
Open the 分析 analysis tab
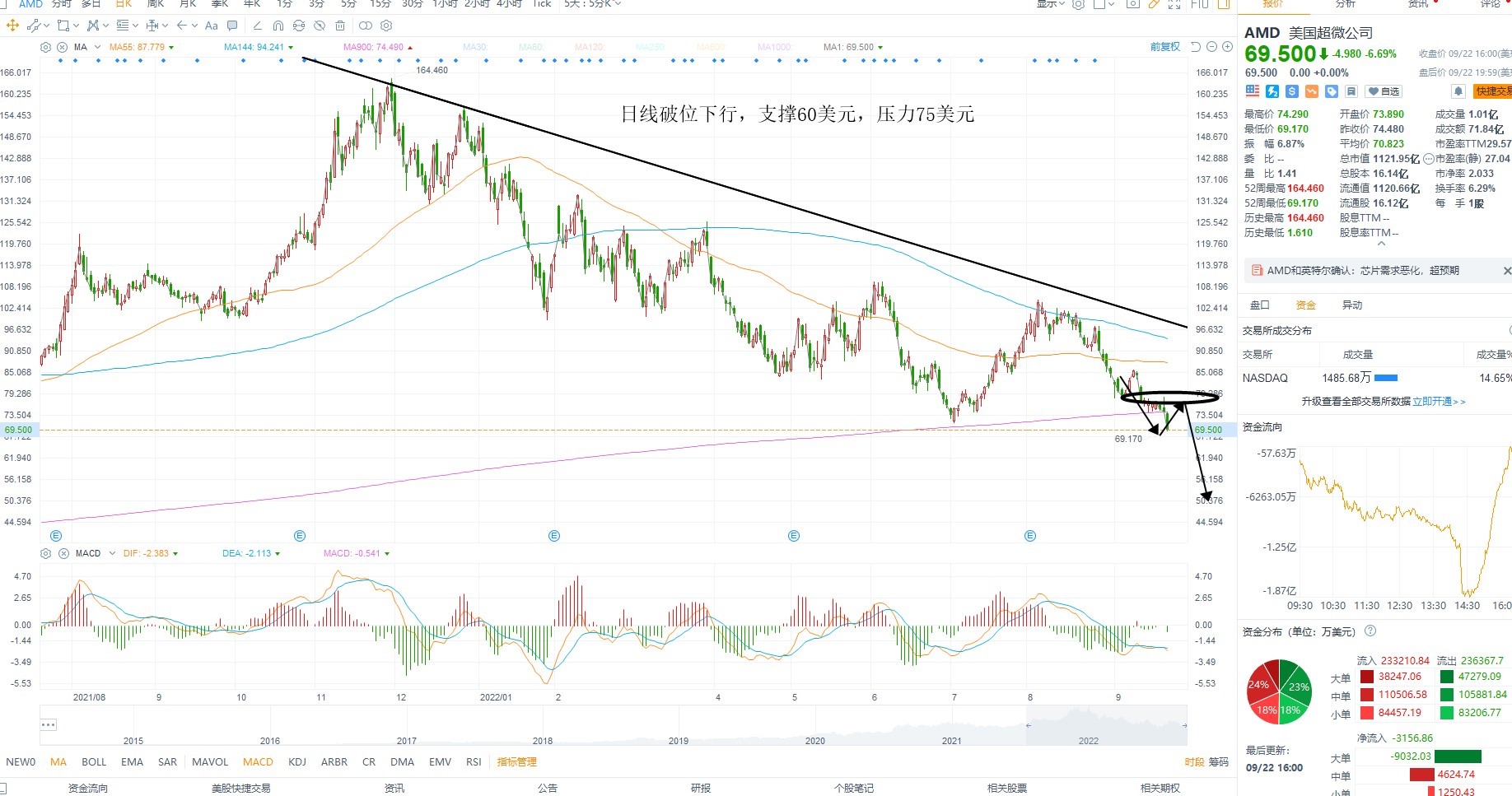(x=1345, y=3)
